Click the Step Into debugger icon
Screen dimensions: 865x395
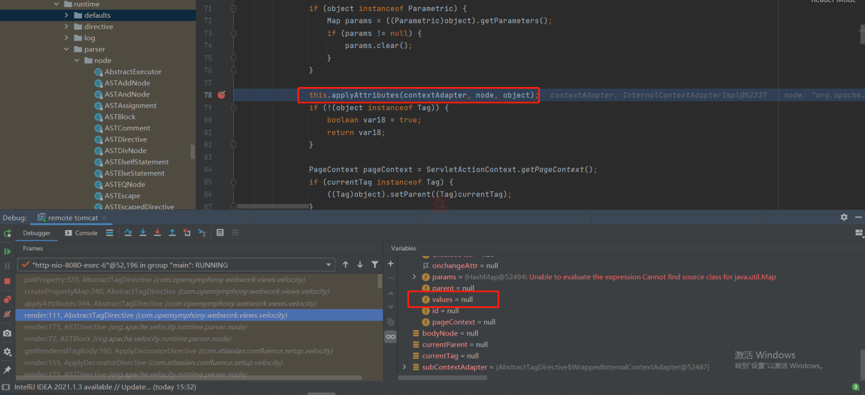point(143,233)
